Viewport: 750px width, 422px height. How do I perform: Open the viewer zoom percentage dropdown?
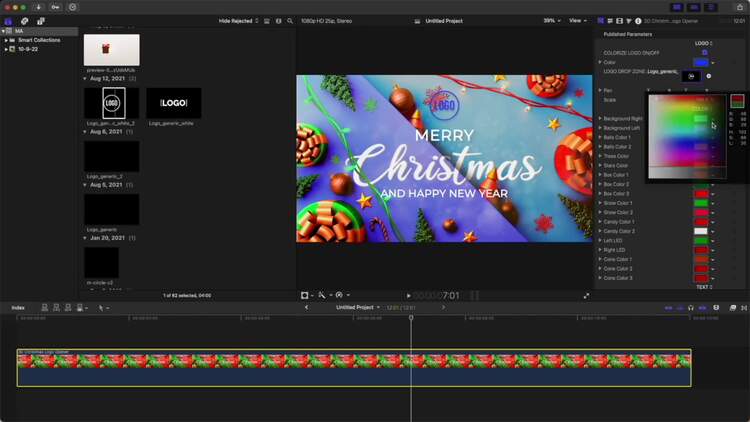(x=551, y=21)
